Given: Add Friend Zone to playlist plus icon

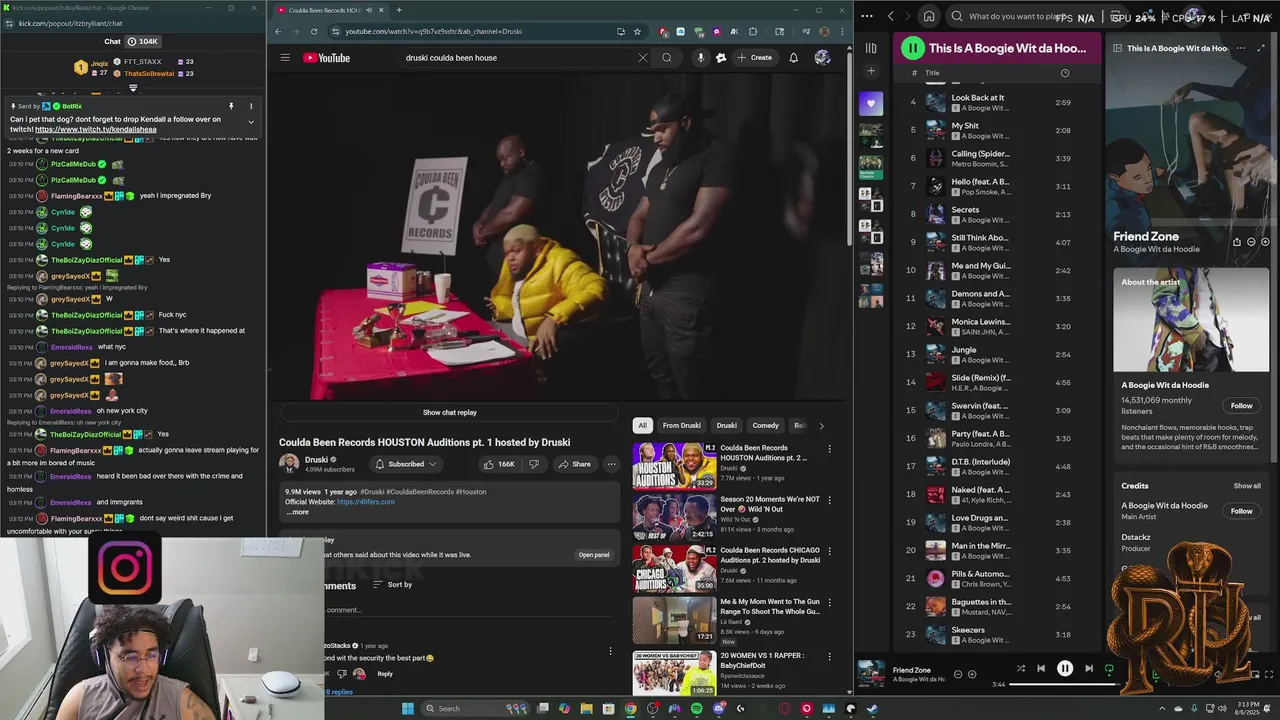Looking at the screenshot, I should [x=971, y=674].
